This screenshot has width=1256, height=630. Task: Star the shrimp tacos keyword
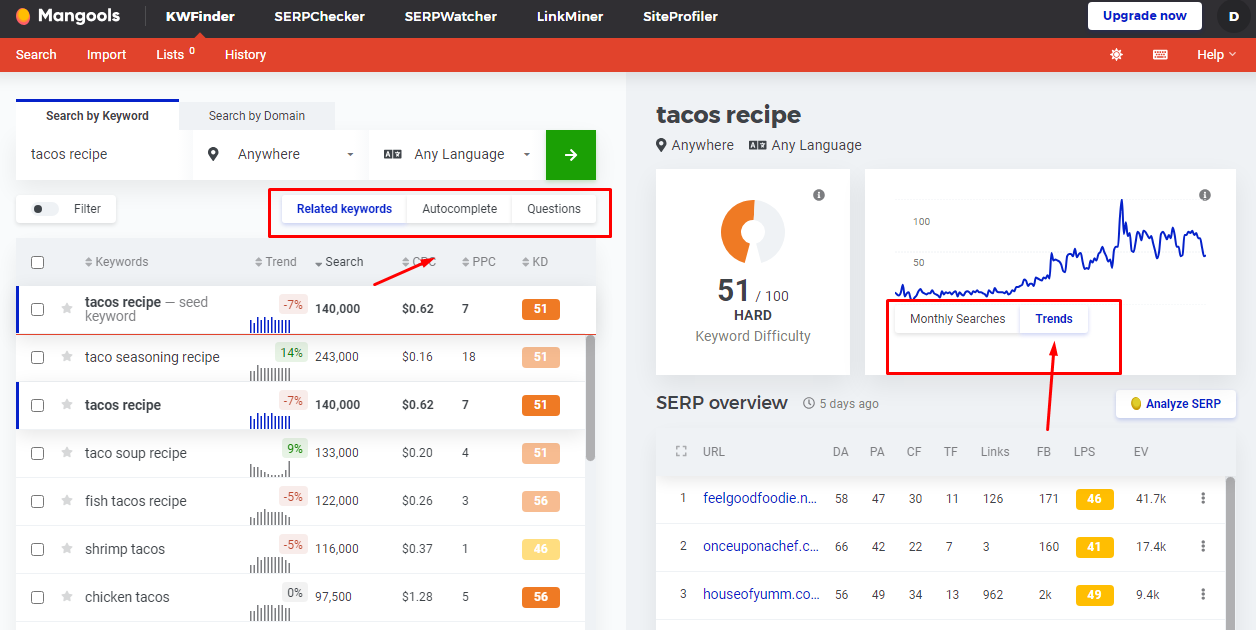(67, 549)
